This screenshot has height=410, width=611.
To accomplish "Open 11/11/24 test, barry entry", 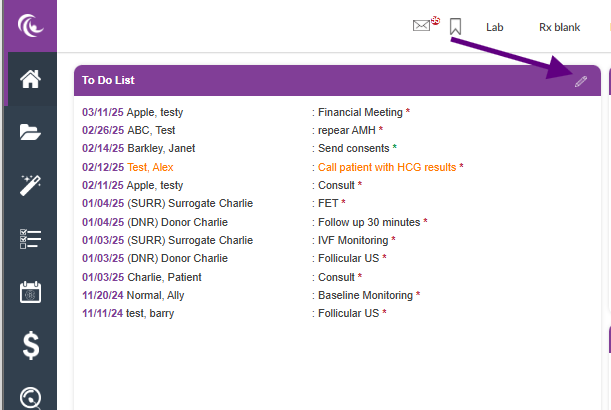I will coord(128,313).
